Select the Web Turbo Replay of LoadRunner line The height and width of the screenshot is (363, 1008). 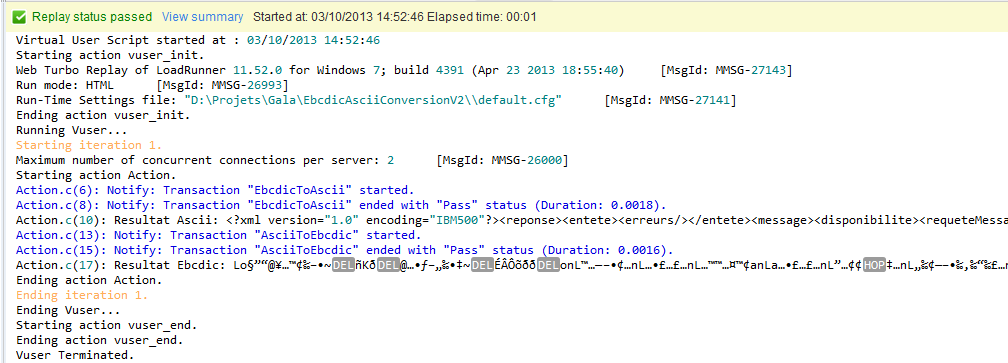pyautogui.click(x=404, y=70)
